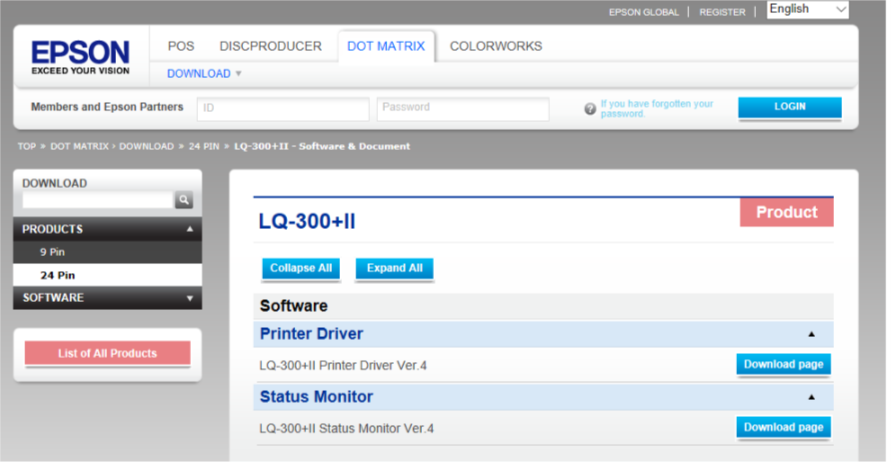
Task: Click TOP in the breadcrumb
Action: coord(27,146)
